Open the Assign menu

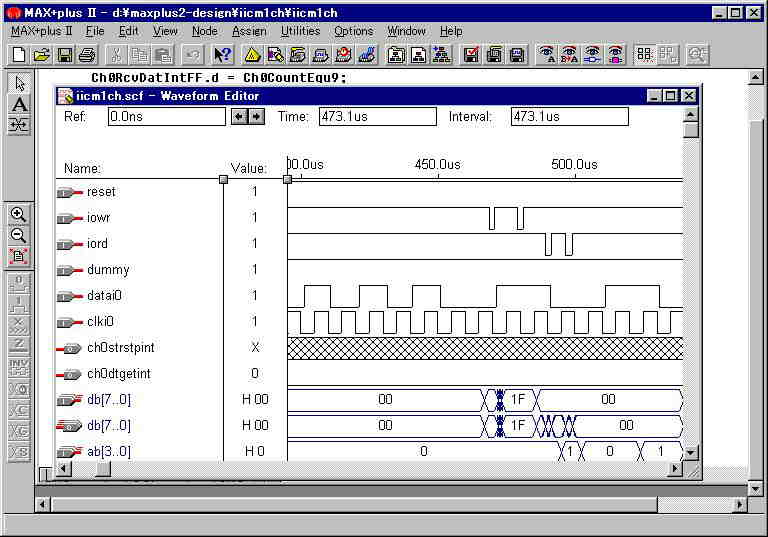click(x=249, y=31)
